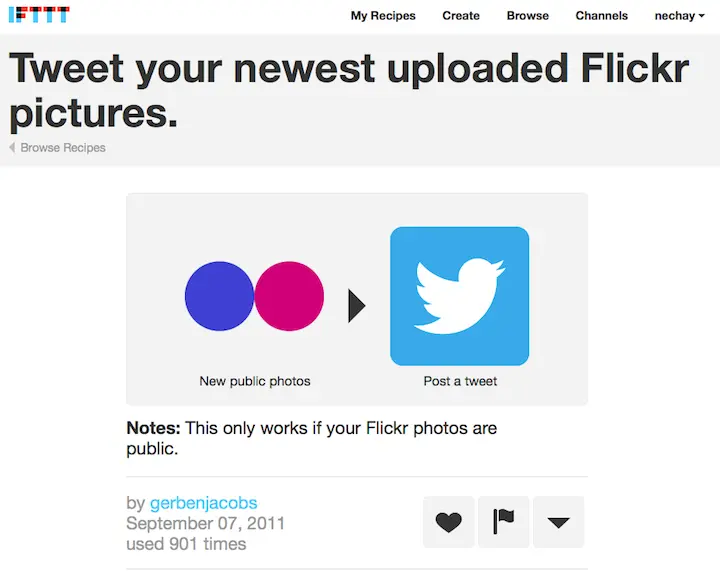Expand more options with down arrow button

[x=558, y=522]
